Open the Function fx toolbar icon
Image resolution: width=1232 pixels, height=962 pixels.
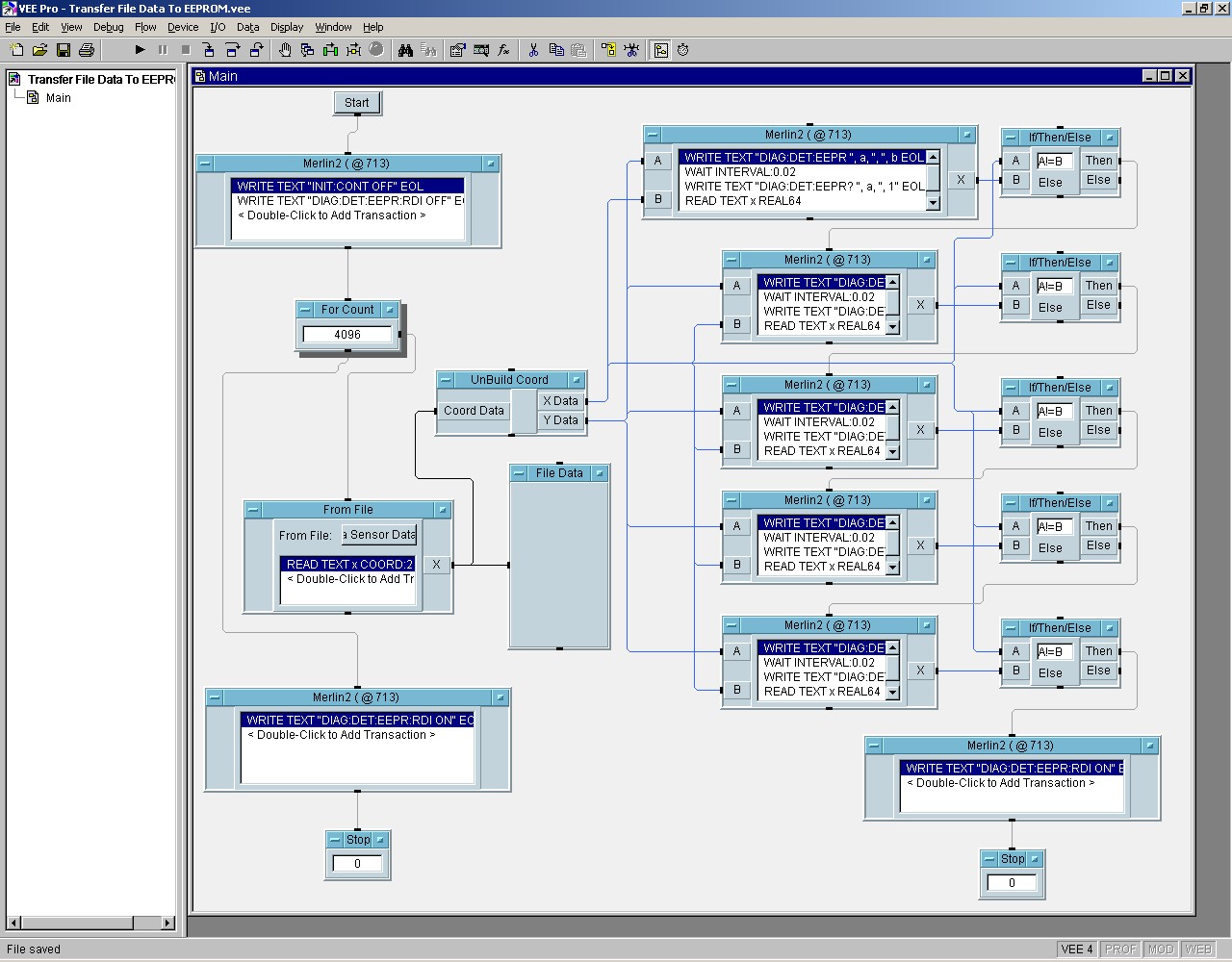(x=503, y=50)
